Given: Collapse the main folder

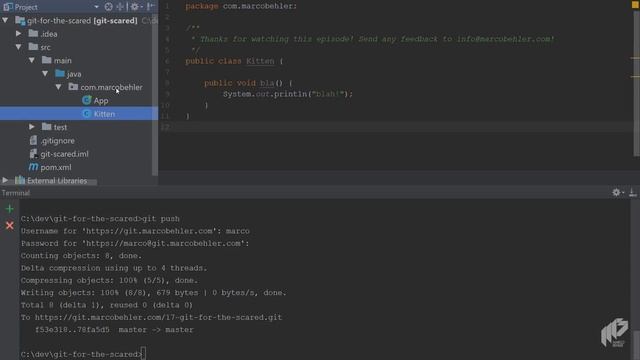Looking at the screenshot, I should click(x=32, y=60).
